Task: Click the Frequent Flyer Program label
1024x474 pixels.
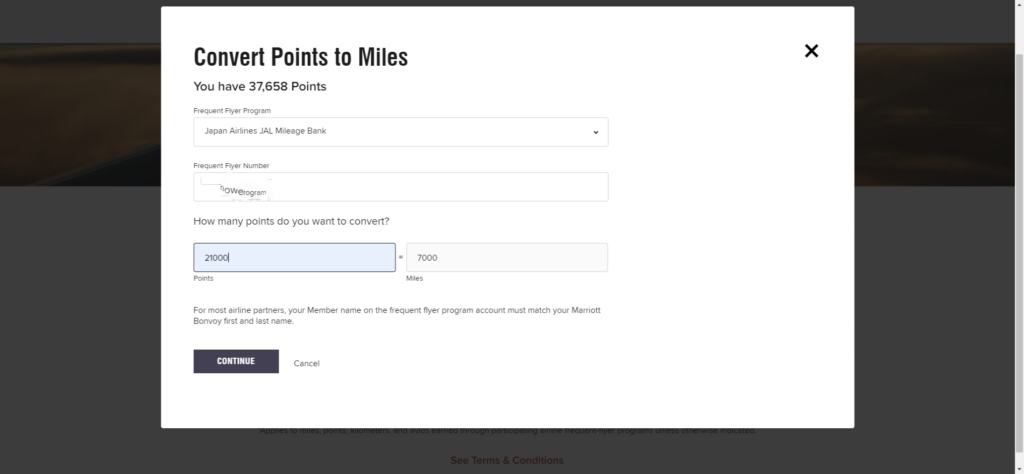Action: tap(232, 110)
